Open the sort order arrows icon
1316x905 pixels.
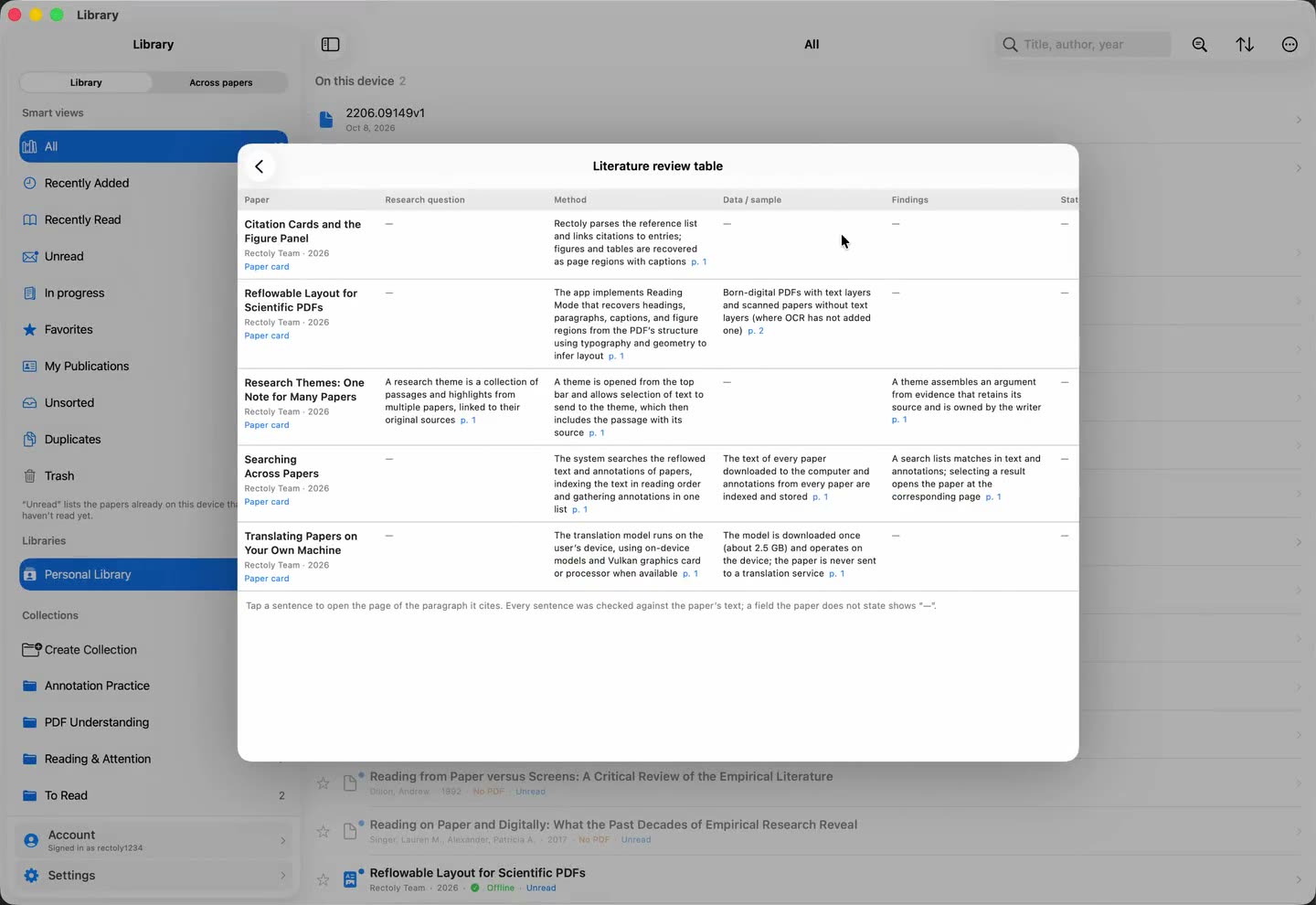(1245, 45)
